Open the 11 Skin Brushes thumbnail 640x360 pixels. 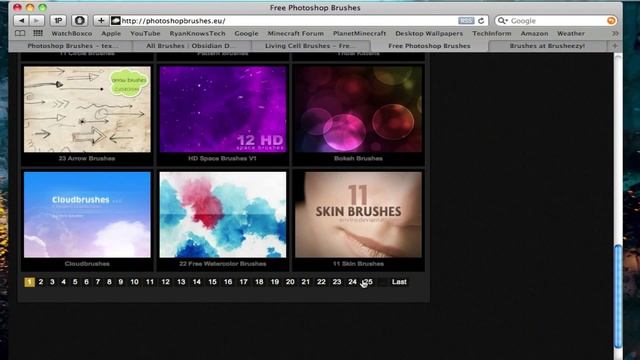(x=358, y=215)
